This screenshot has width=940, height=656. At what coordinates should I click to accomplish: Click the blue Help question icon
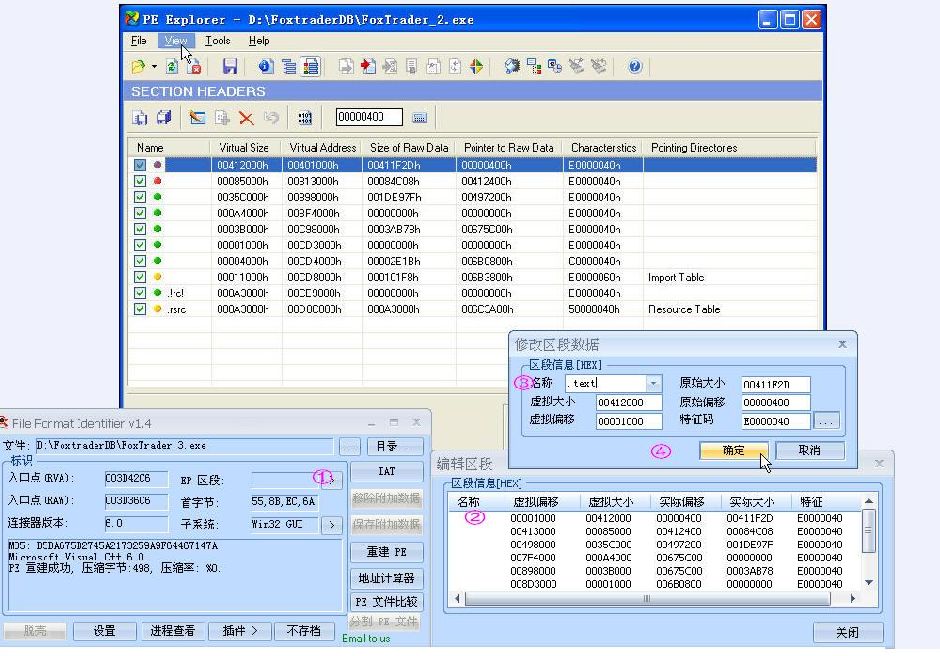click(635, 66)
